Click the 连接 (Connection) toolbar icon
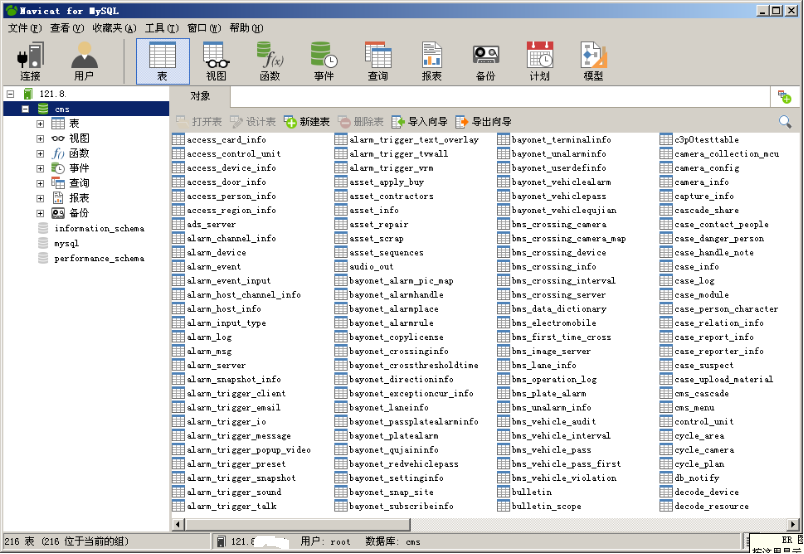Viewport: 804px width, 554px height. (x=31, y=61)
